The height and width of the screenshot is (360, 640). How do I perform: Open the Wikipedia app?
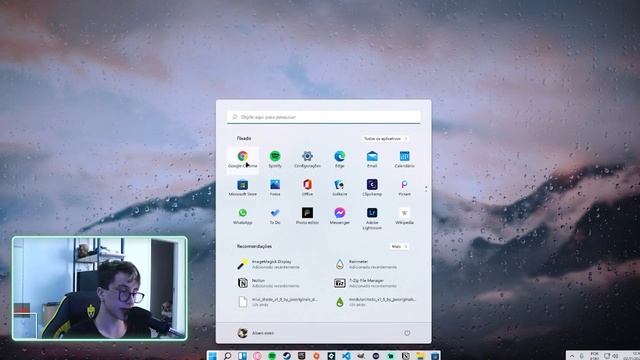[x=404, y=216]
